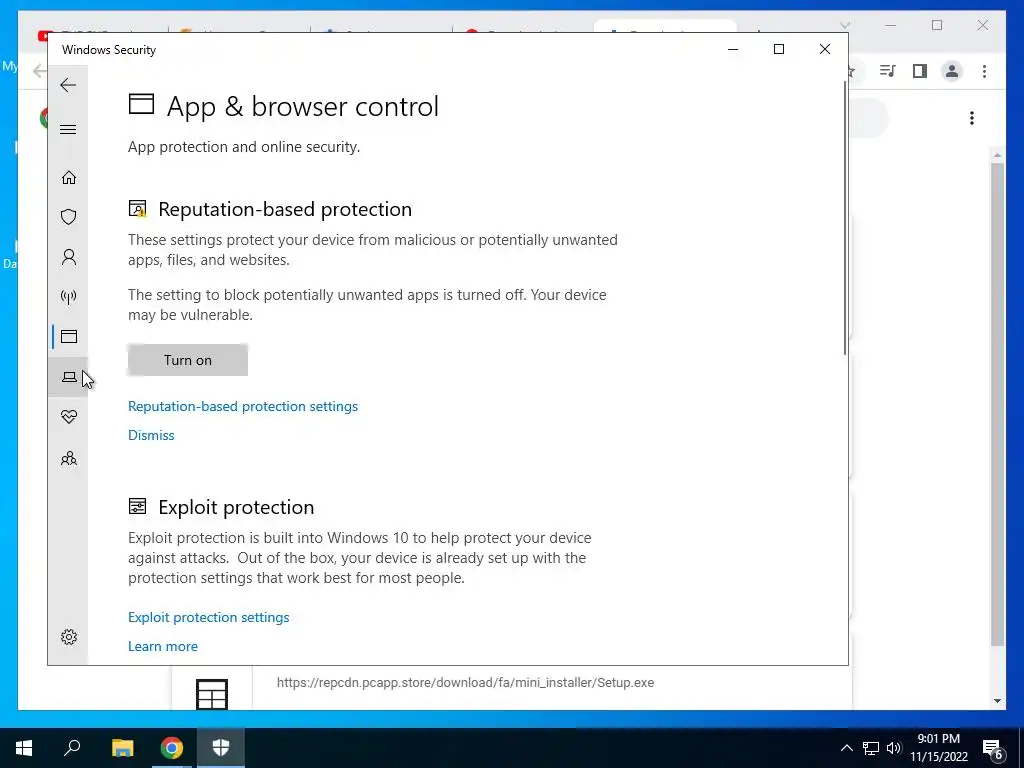The width and height of the screenshot is (1024, 768).
Task: Open network status tray icon
Action: click(871, 748)
